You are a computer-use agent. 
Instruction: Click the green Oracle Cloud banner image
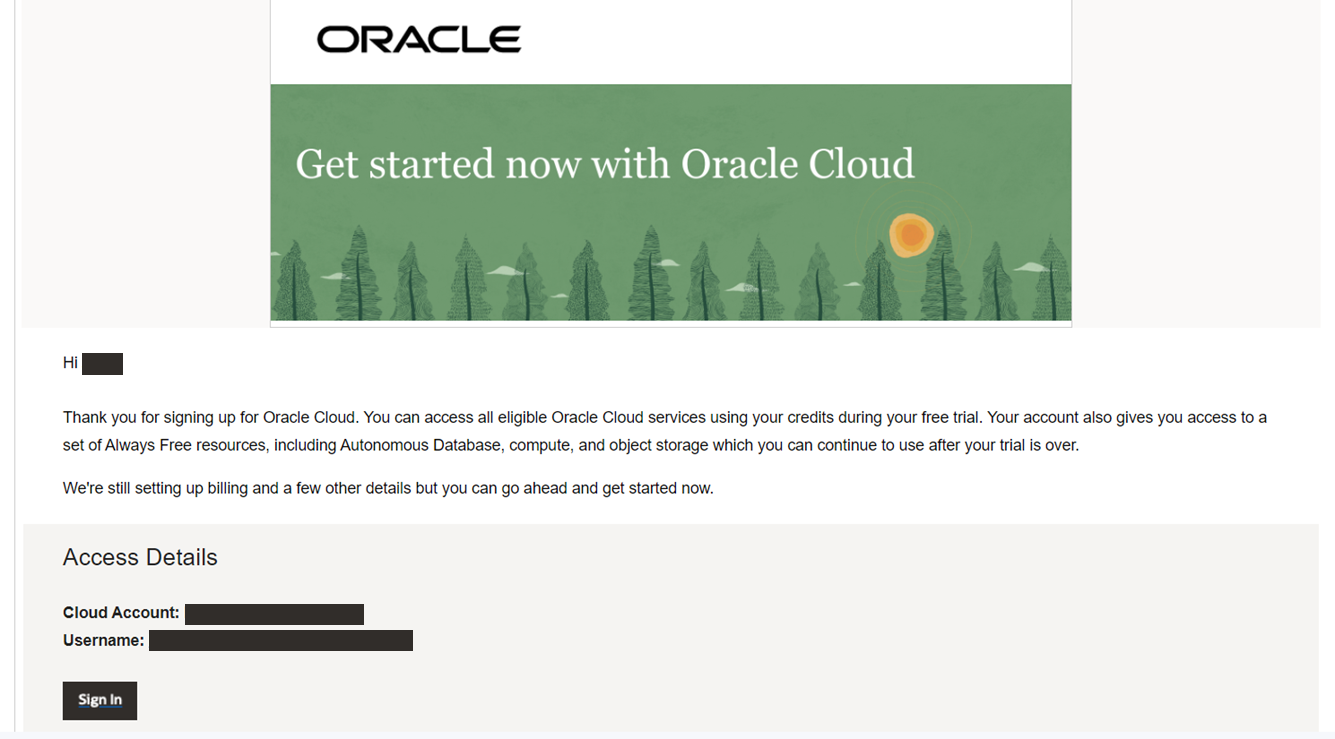[x=671, y=203]
